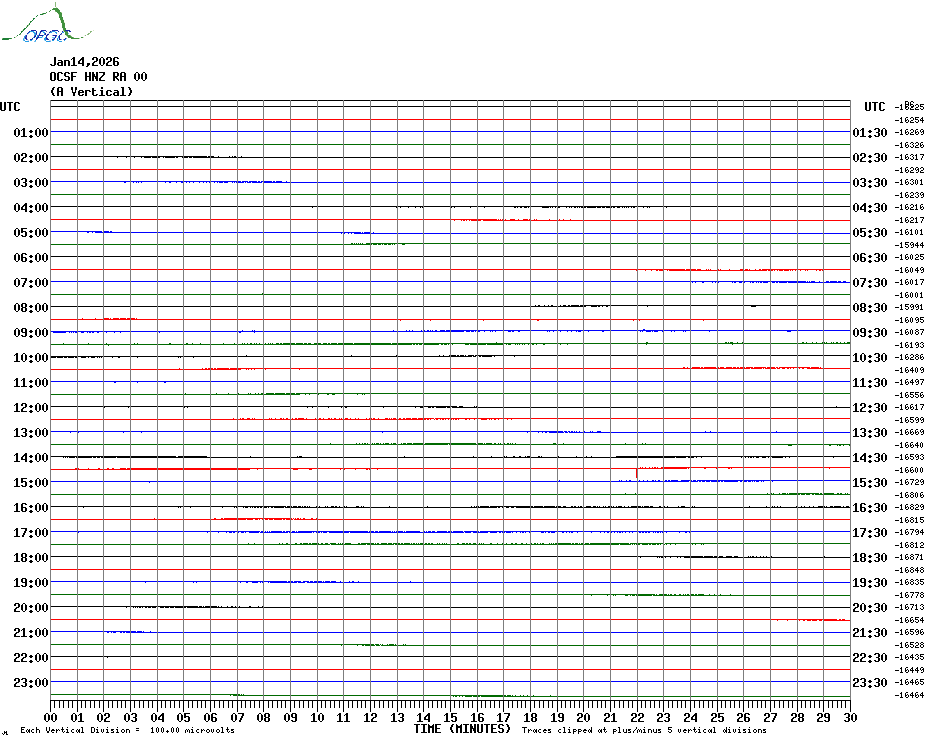
Task: Click the DC offset value -15944
Action: pos(909,245)
